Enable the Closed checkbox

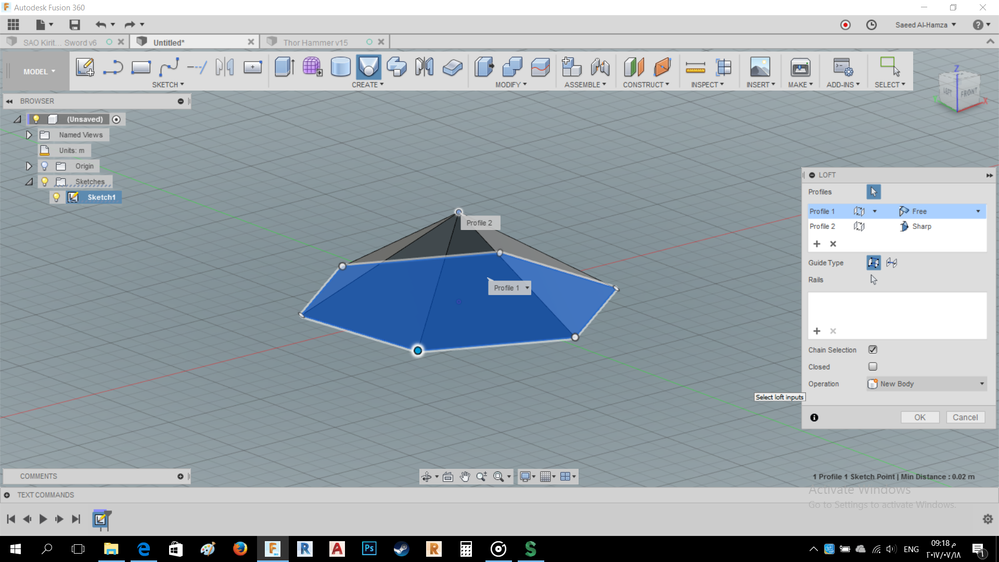point(873,367)
